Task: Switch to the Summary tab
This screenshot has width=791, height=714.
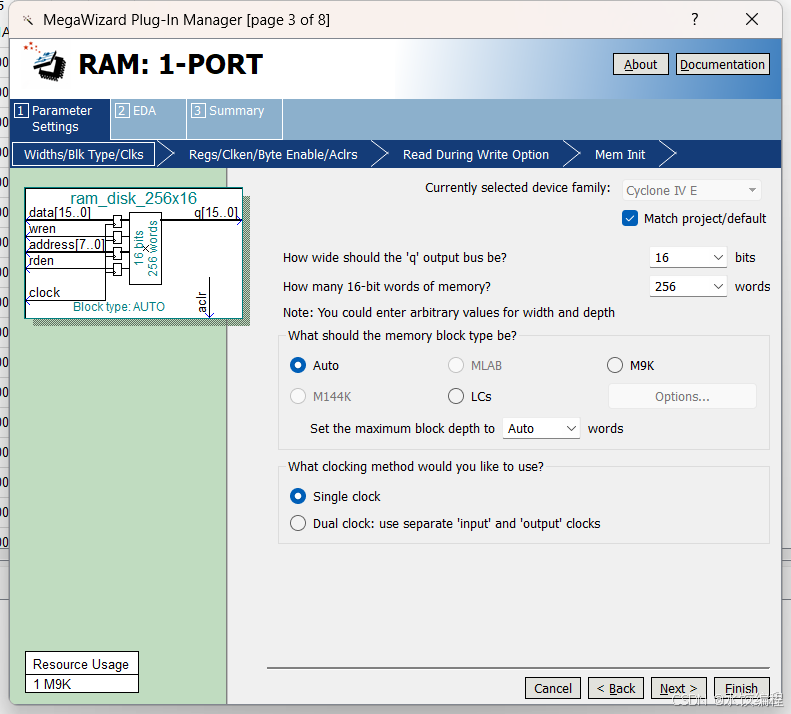Action: click(x=235, y=119)
